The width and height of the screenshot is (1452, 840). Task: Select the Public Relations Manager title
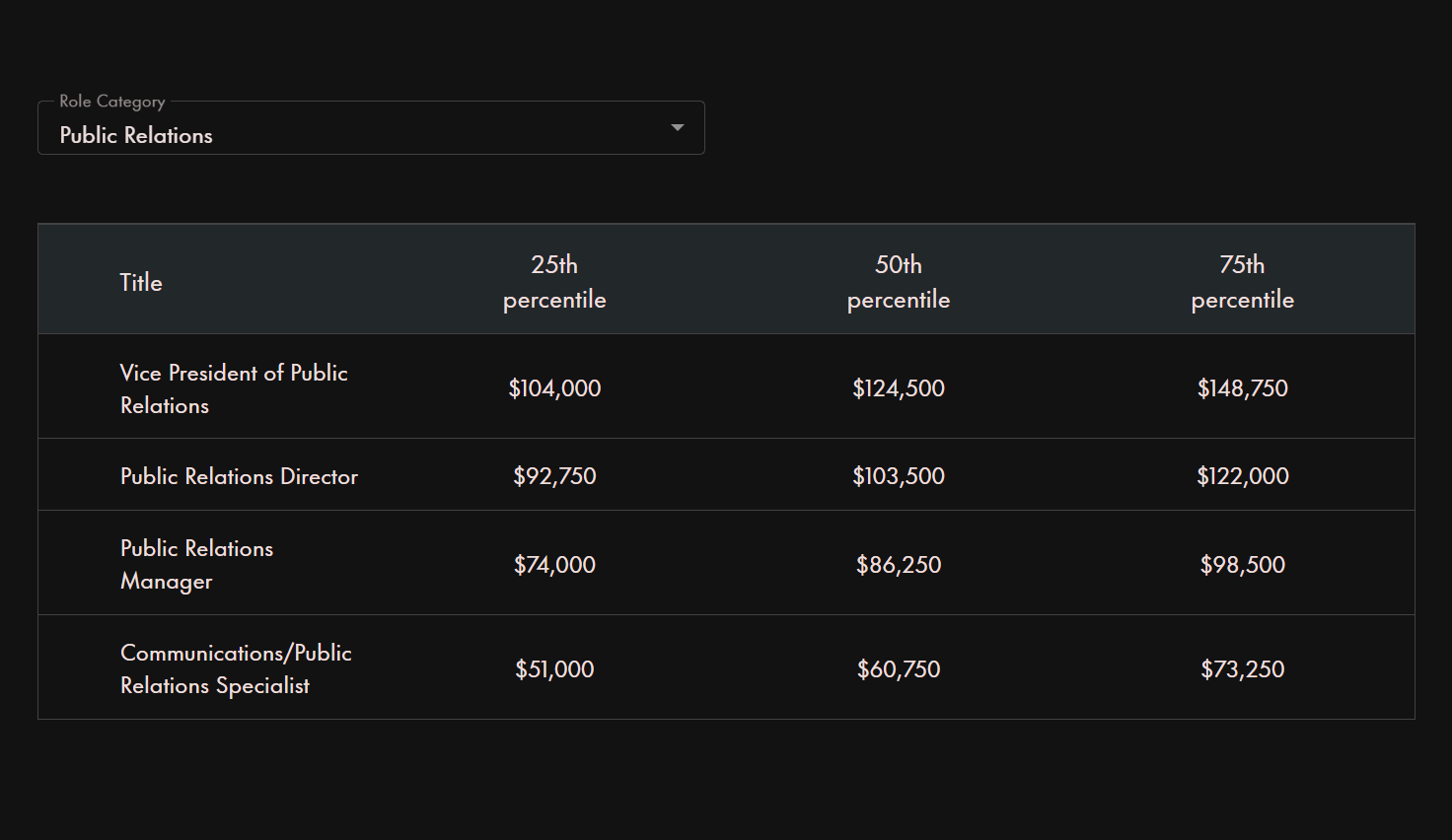pyautogui.click(x=196, y=564)
